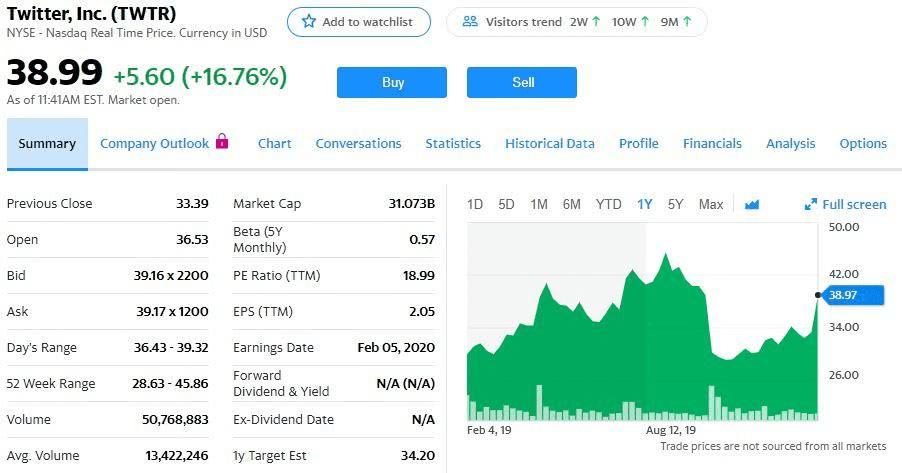Select the 5Y chart range
902x473 pixels.
(675, 204)
